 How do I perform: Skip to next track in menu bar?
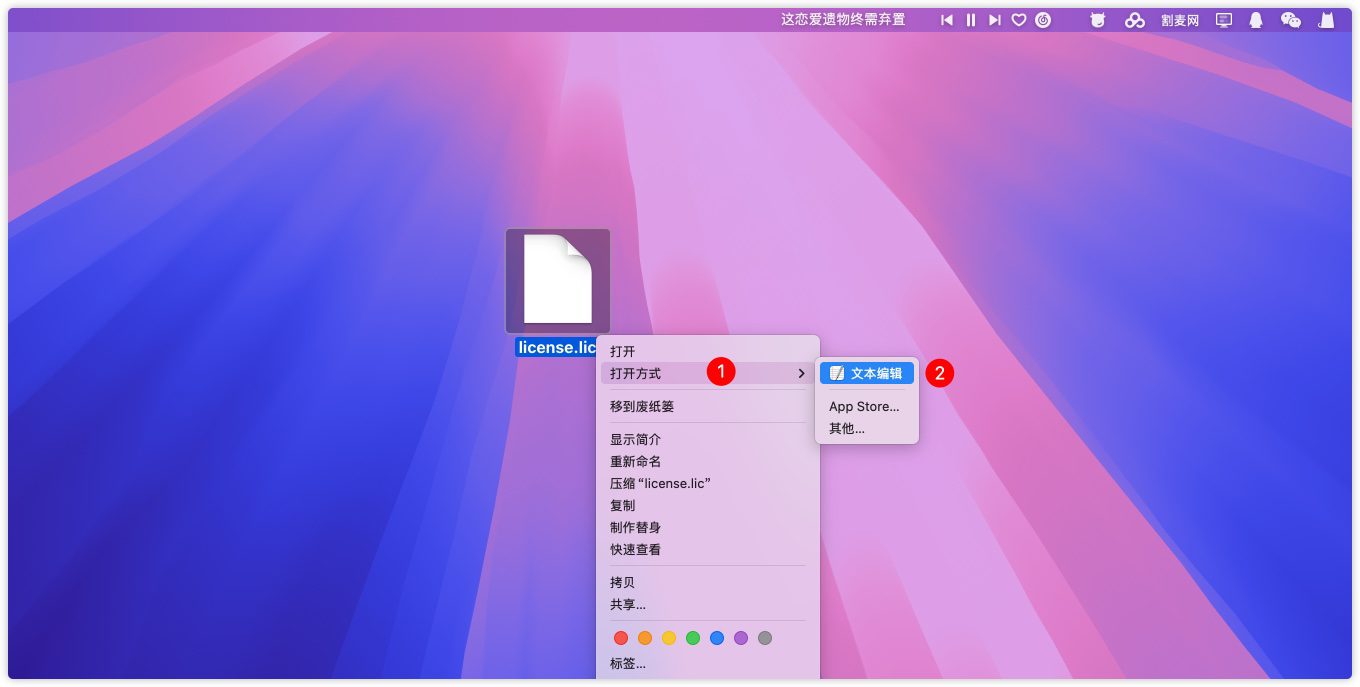[994, 20]
